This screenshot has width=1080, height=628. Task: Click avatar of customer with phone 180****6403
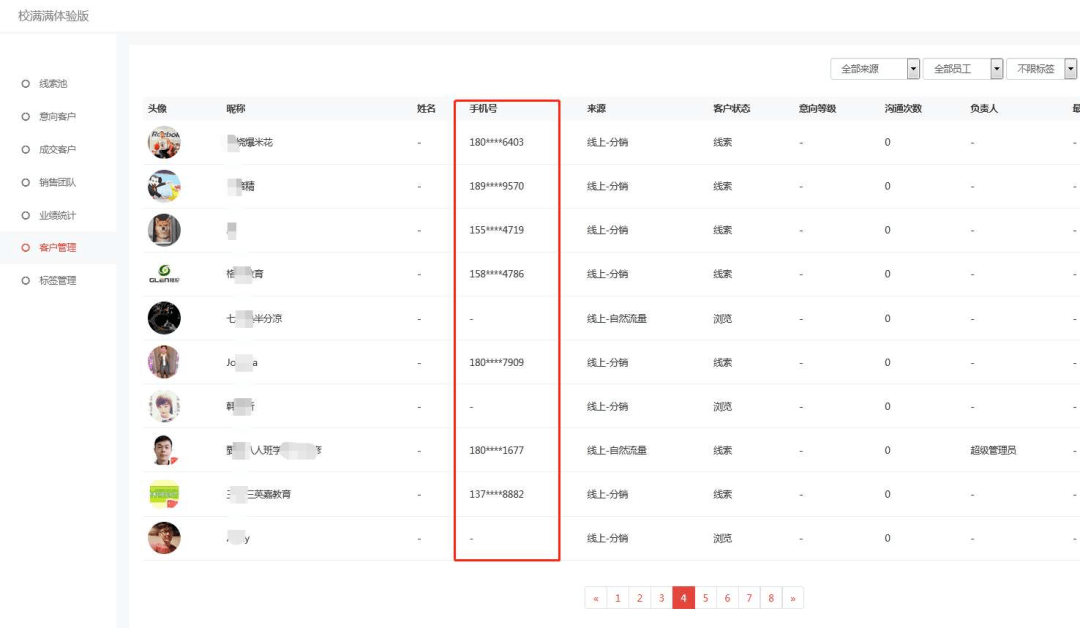[164, 143]
